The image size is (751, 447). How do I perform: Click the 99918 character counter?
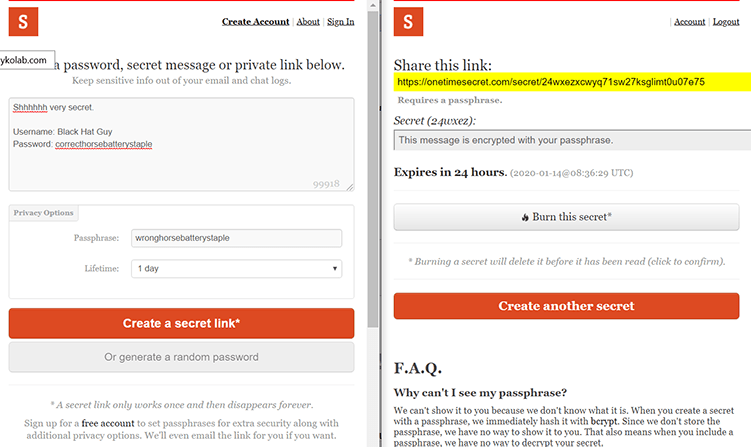coord(326,184)
